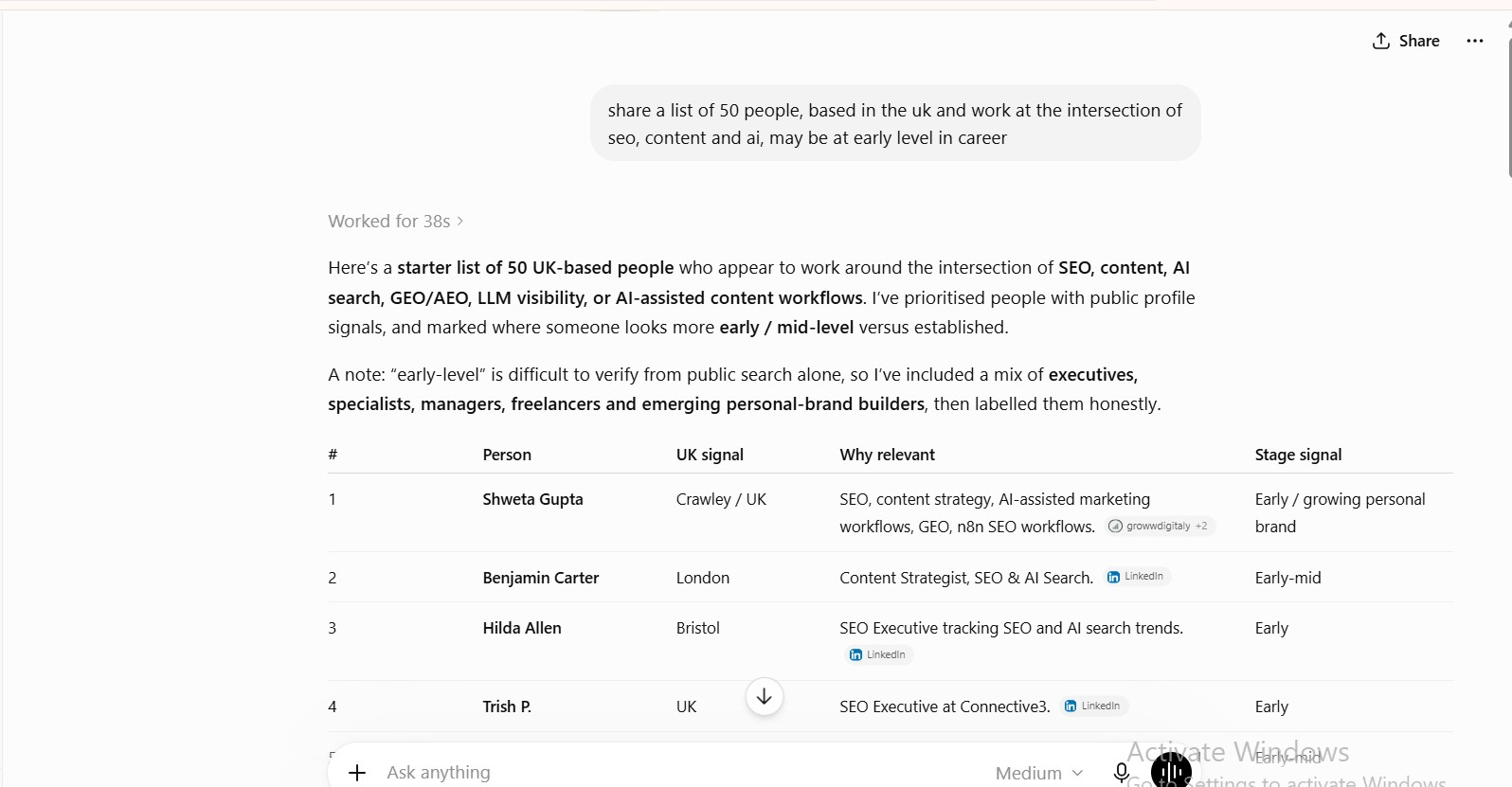Click the 'UK signal' column header

[x=710, y=455]
